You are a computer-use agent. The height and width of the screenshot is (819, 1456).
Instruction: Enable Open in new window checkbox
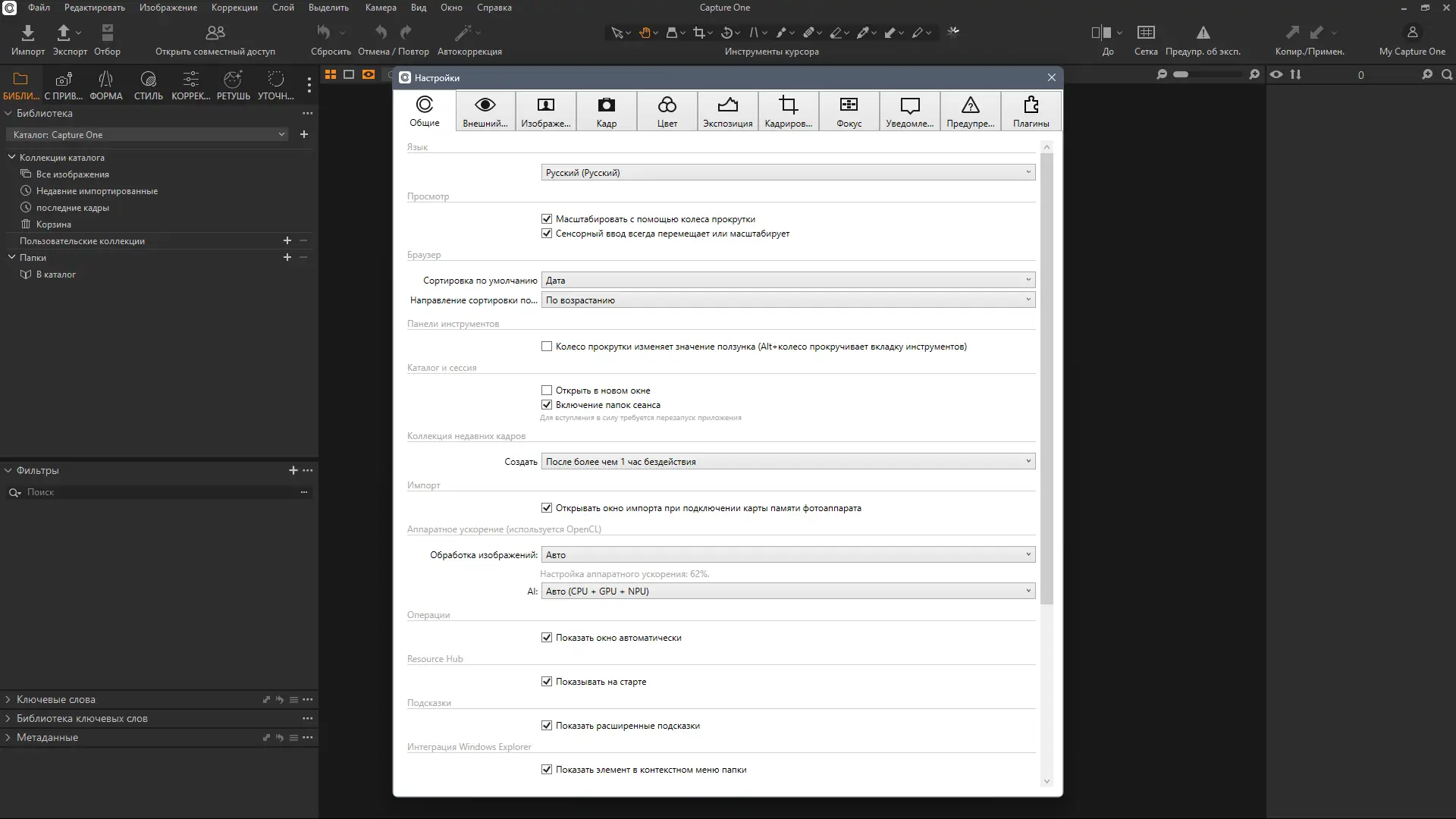point(547,391)
